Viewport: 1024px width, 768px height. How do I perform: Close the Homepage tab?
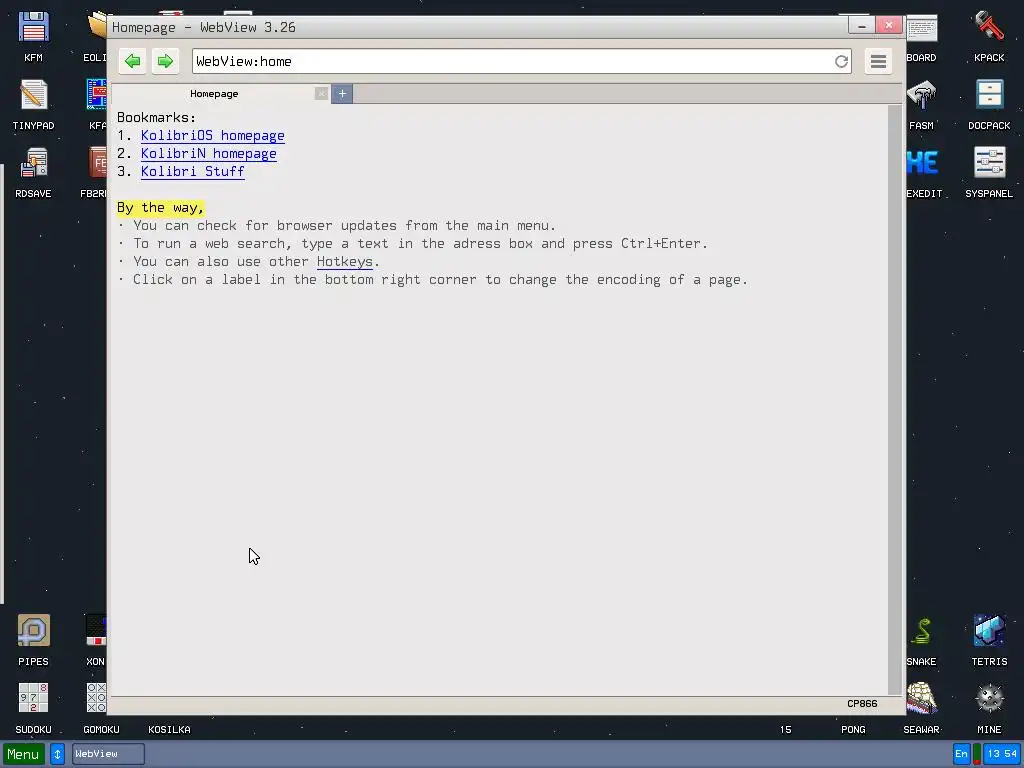[321, 94]
